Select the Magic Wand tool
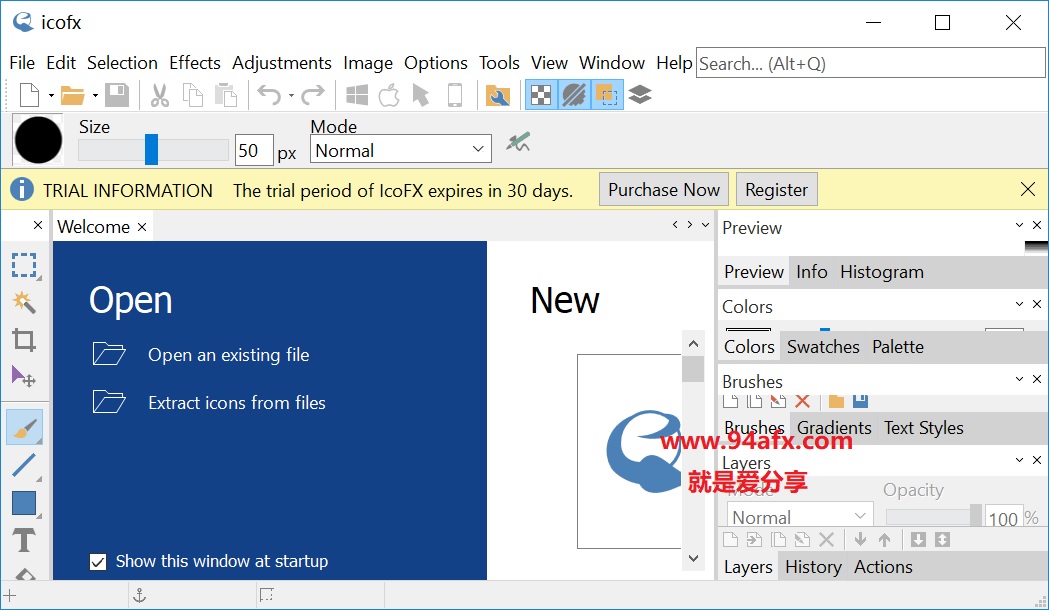The width and height of the screenshot is (1049, 610). 24,303
